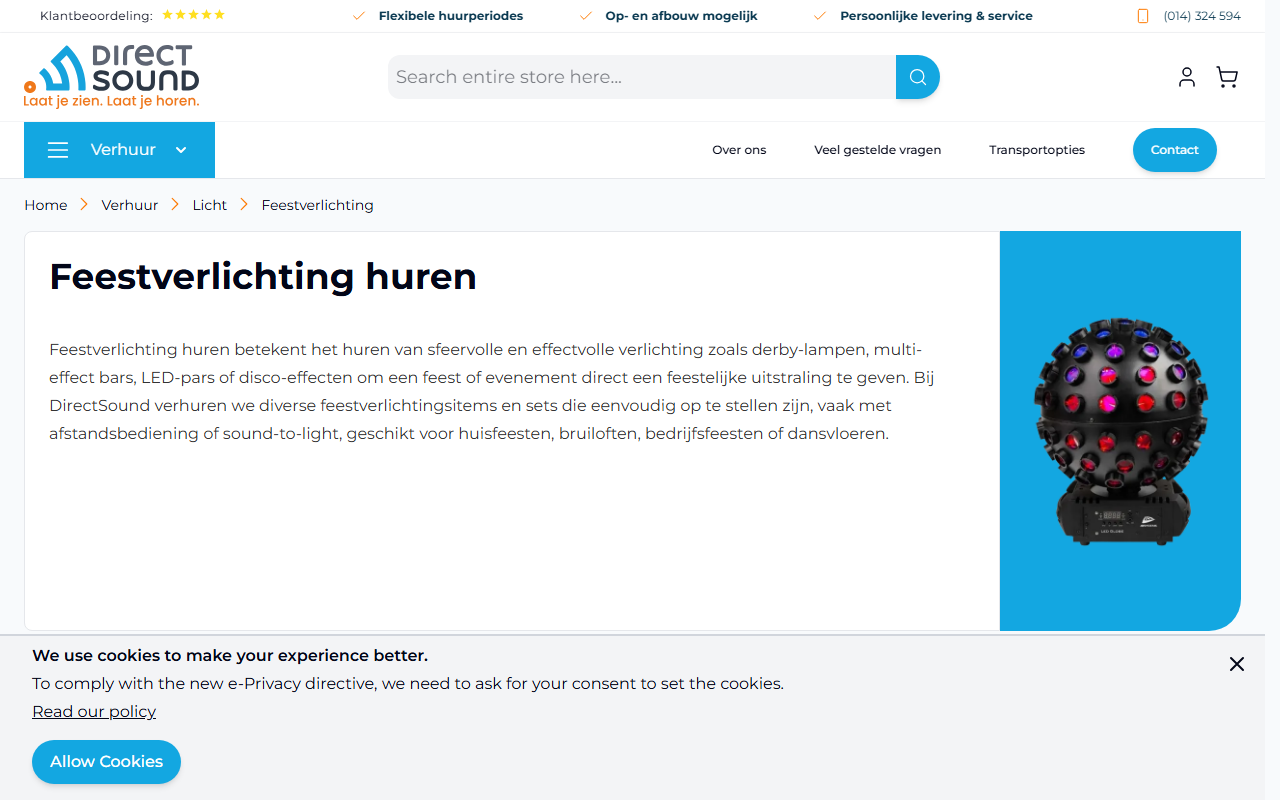This screenshot has height=800, width=1280.
Task: Click the hamburger menu icon next to Verhuur
Action: (x=58, y=150)
